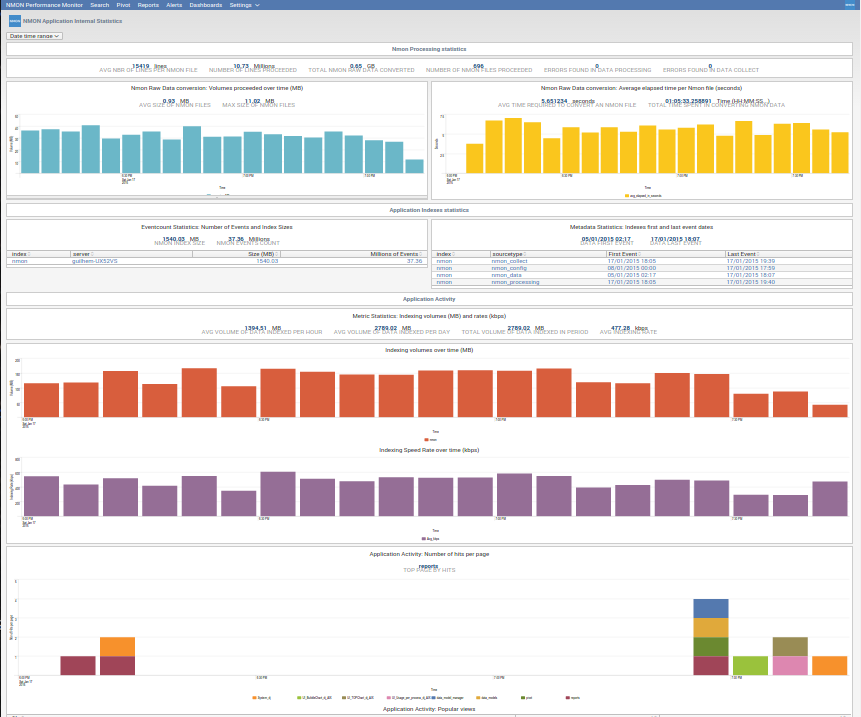Click the NMON logo beside dashboard title
Screen dimensions: 861x717
click(15, 21)
